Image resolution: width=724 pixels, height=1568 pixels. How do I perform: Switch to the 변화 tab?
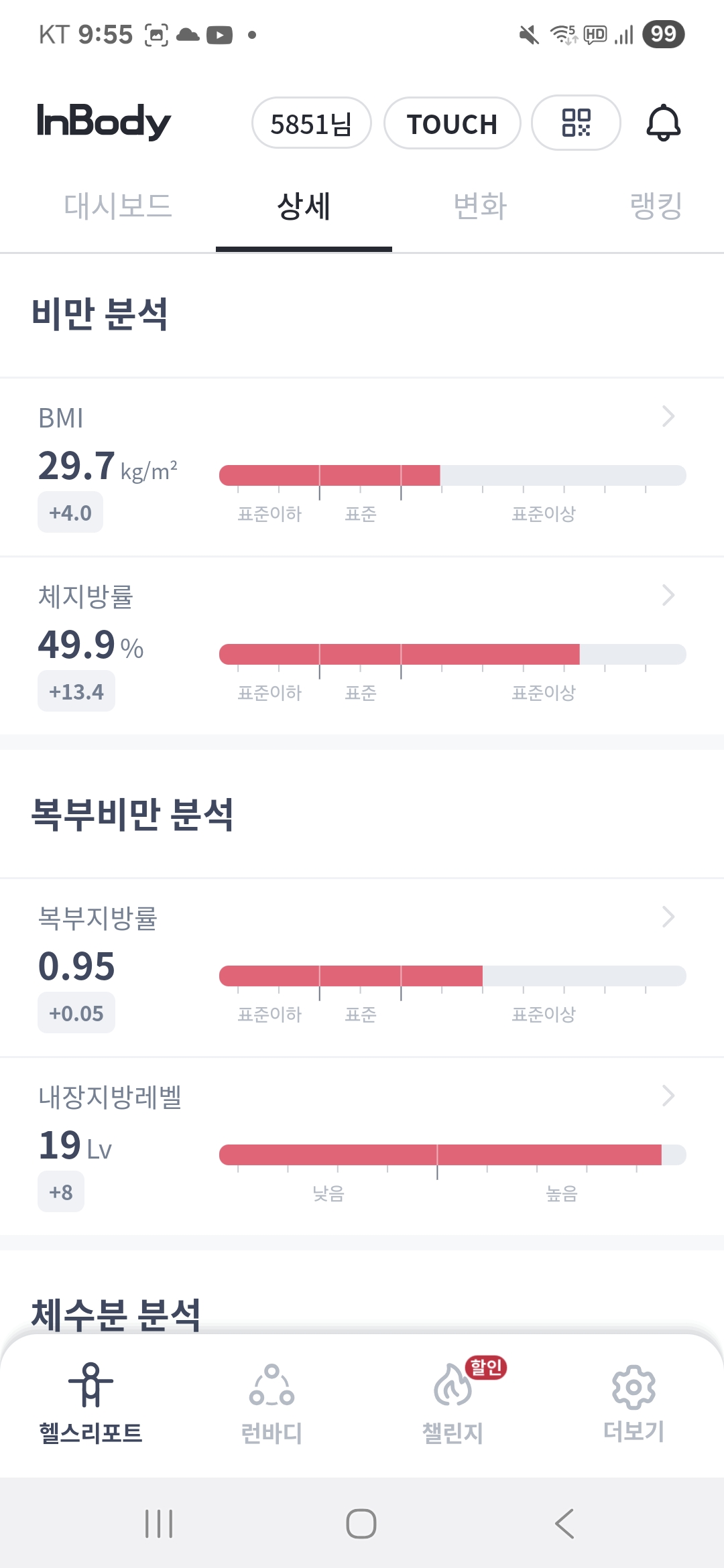point(480,206)
